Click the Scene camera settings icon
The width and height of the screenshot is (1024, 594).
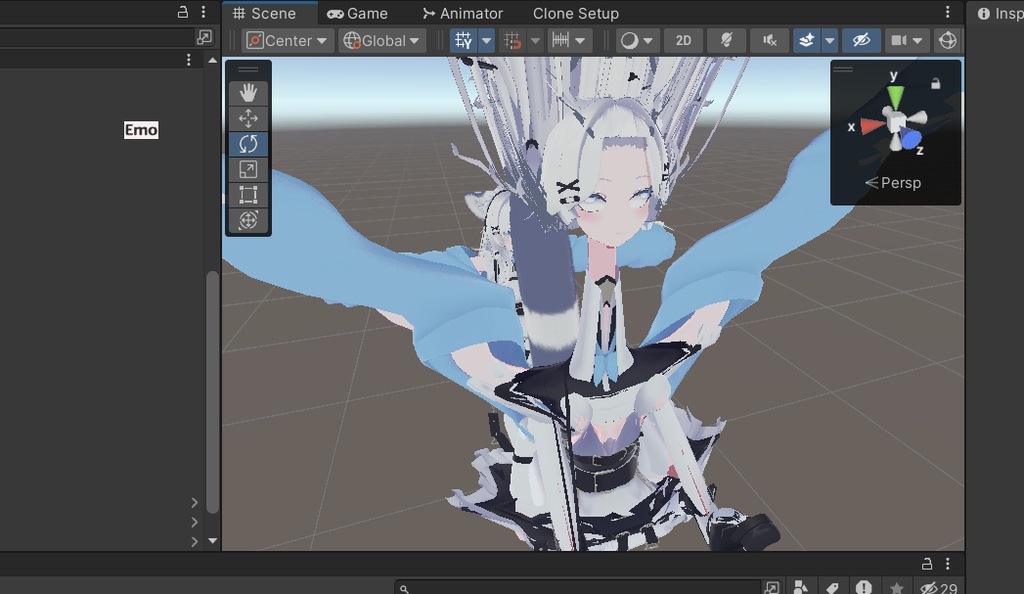[x=899, y=40]
